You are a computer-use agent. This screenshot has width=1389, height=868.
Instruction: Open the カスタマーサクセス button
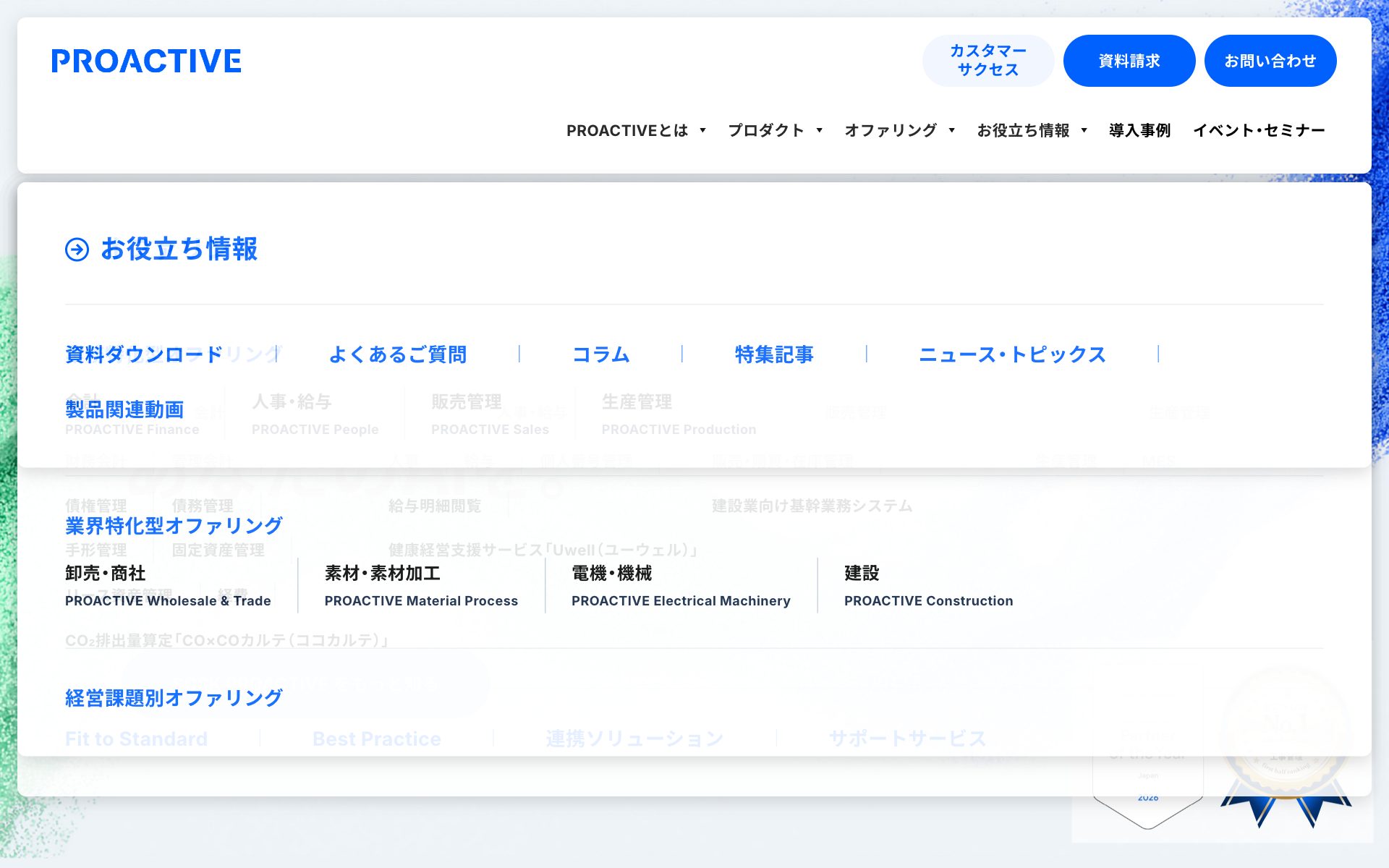click(x=987, y=61)
